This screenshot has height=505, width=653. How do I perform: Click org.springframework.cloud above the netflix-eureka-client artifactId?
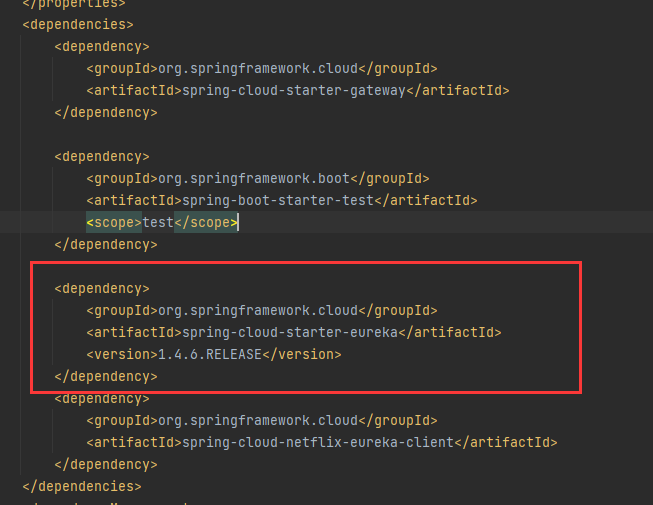coord(258,420)
